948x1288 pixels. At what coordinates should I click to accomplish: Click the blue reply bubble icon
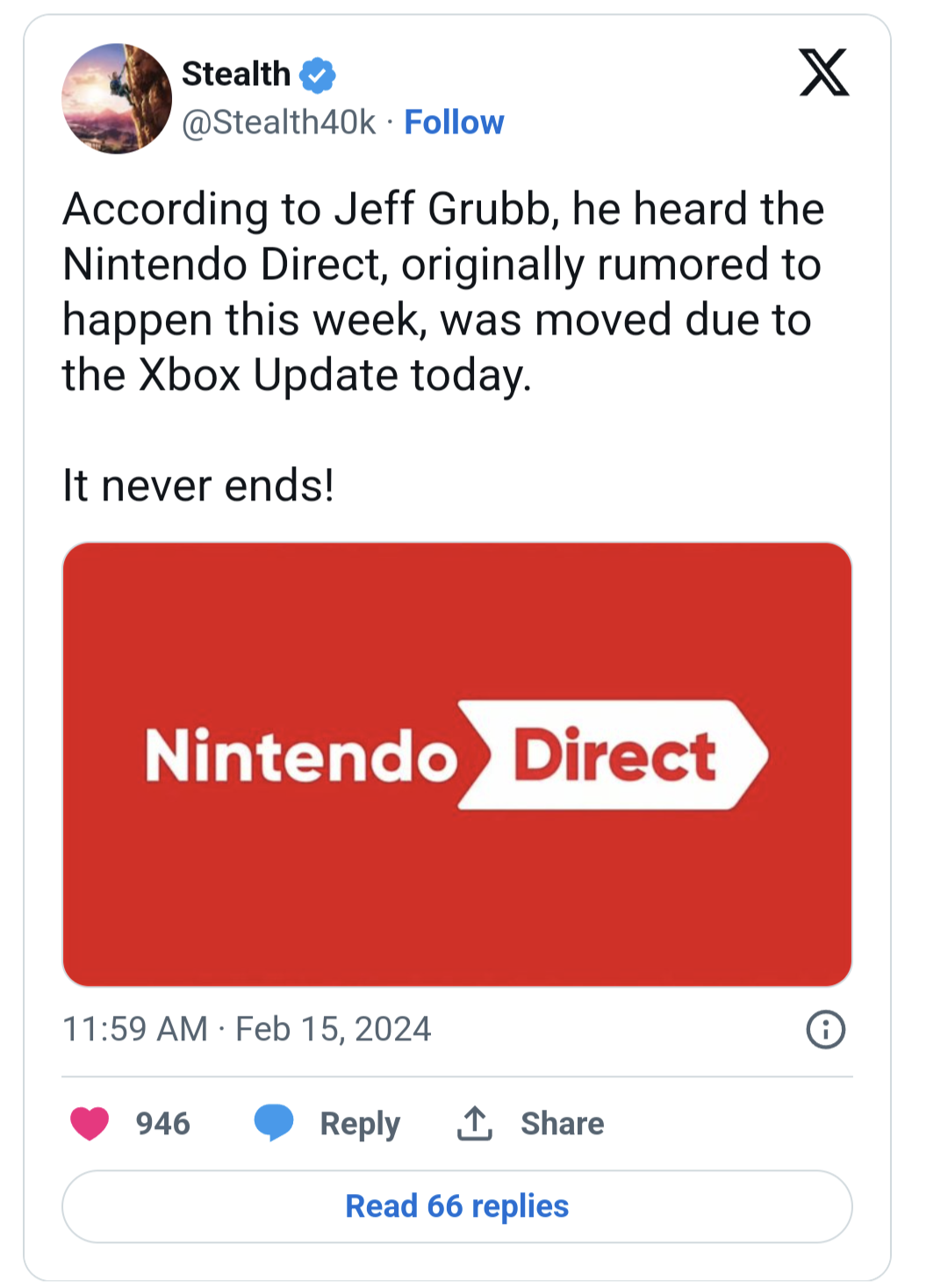[x=274, y=1123]
